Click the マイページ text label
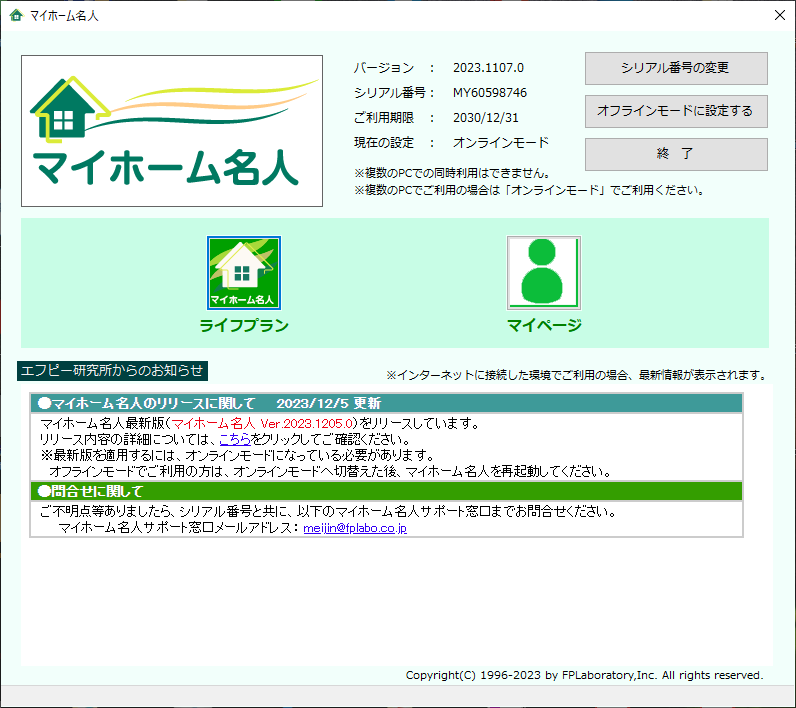The height and width of the screenshot is (708, 796). point(544,325)
